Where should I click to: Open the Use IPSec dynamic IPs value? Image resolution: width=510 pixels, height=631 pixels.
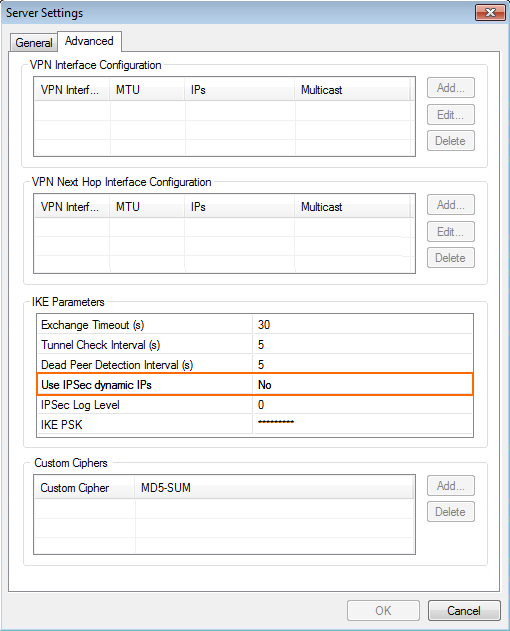[x=363, y=385]
